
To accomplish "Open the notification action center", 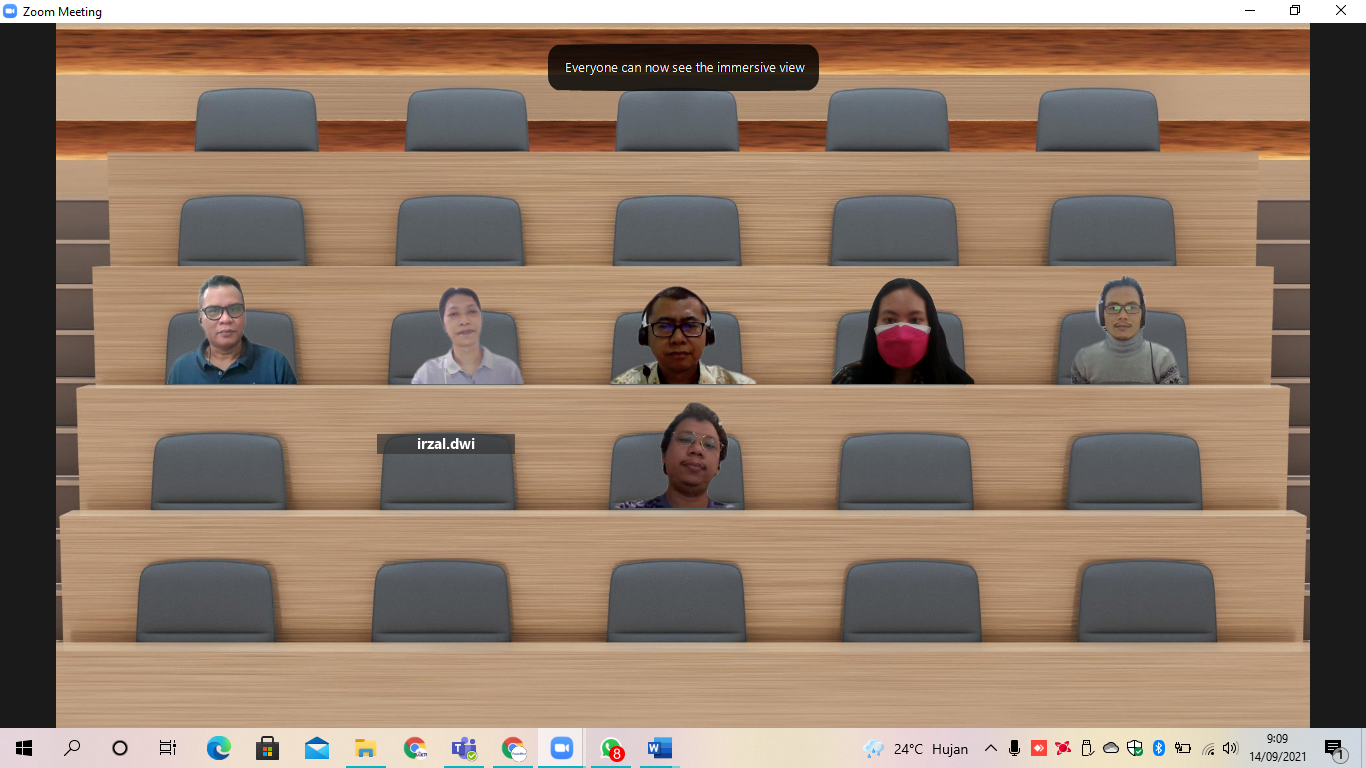I will (1334, 749).
